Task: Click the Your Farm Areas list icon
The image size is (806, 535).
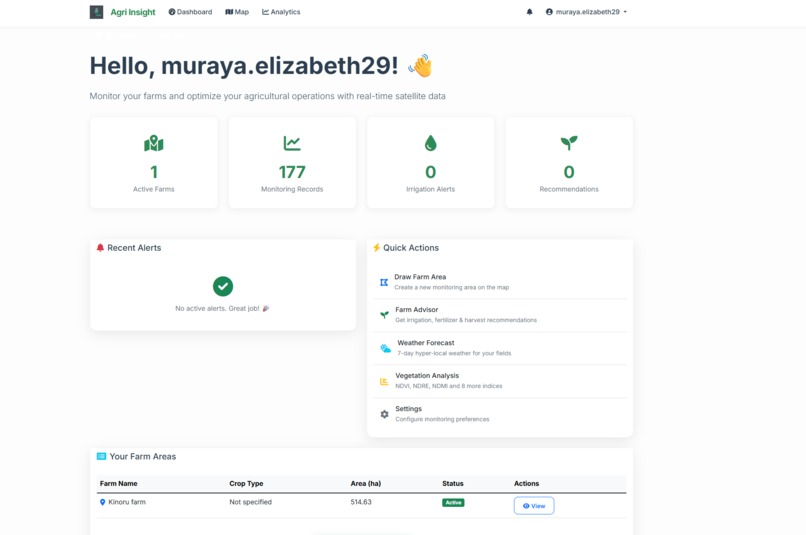Action: click(101, 456)
